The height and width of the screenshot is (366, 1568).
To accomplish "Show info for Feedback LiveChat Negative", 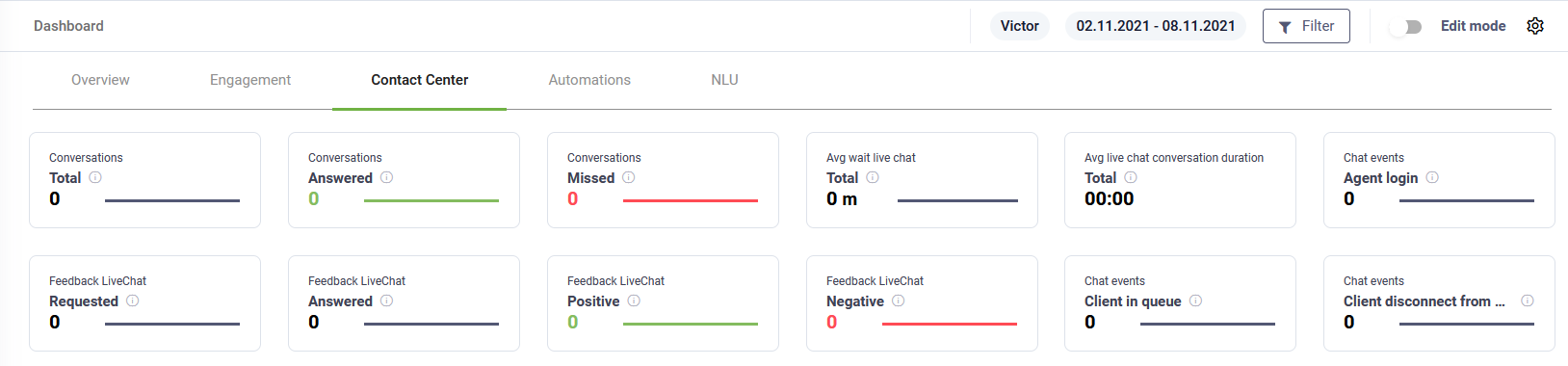I will pos(898,301).
